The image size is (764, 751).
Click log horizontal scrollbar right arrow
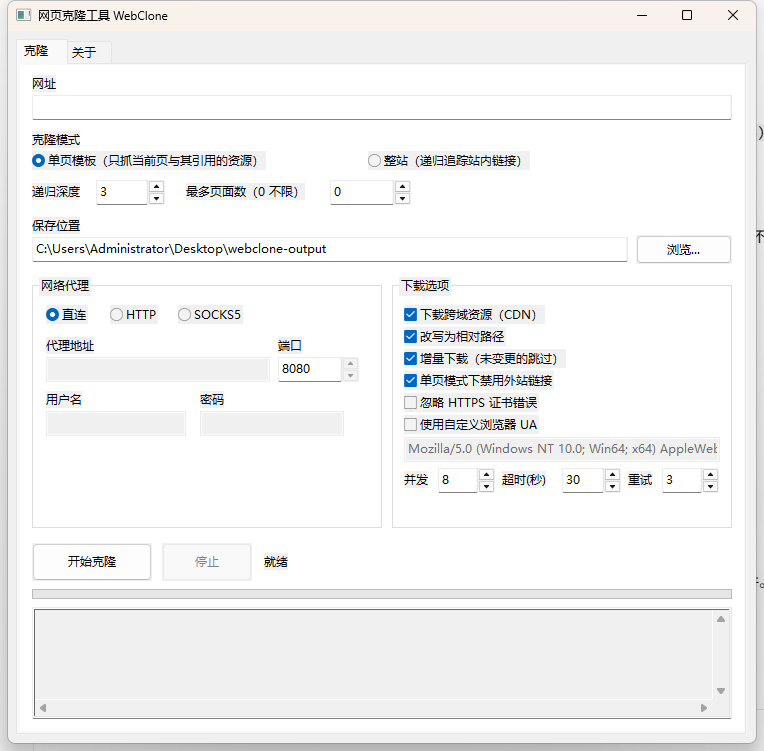(704, 708)
